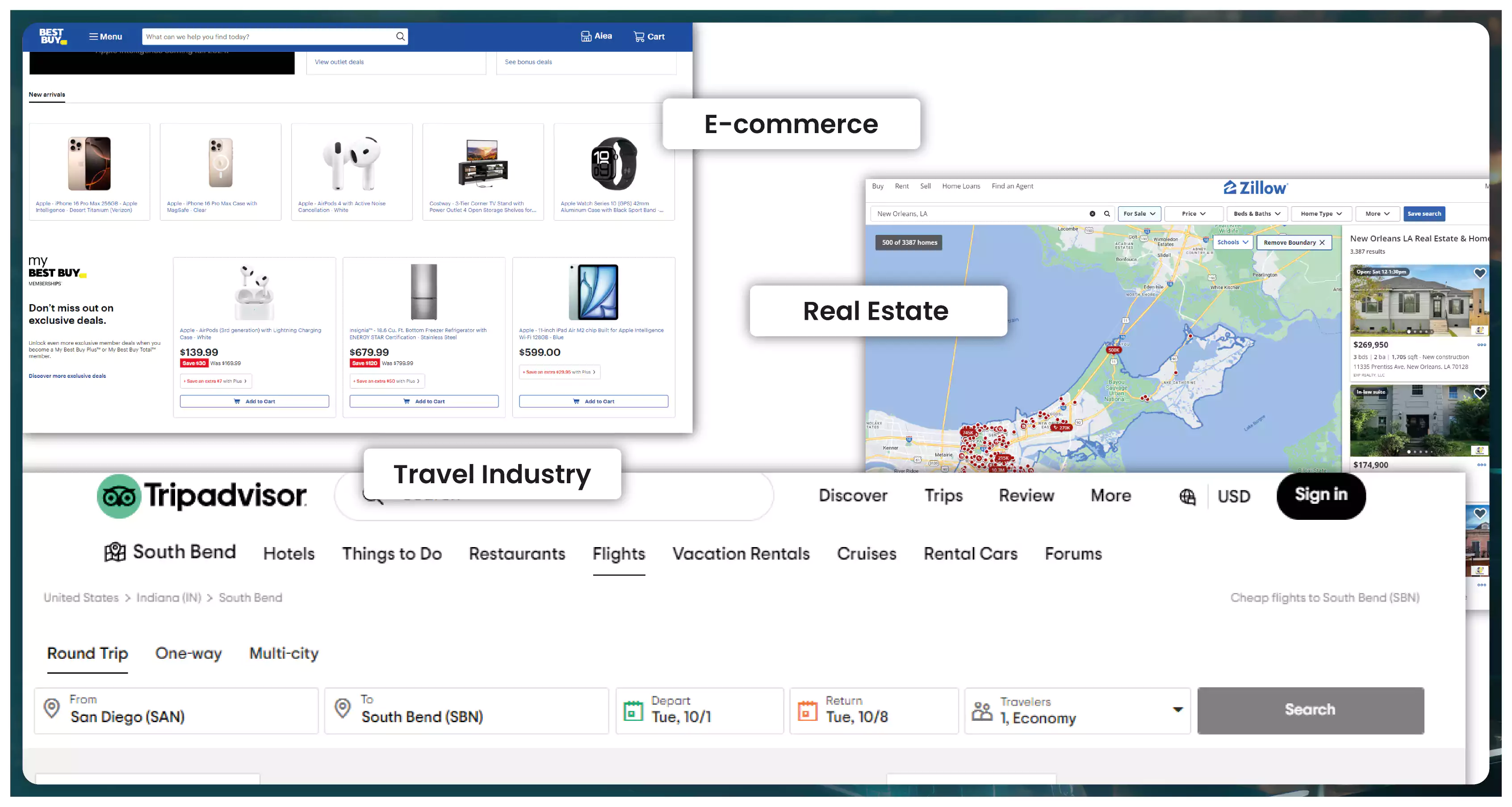The image size is (1512, 807).
Task: Open Zillow Buy menu
Action: click(x=878, y=186)
